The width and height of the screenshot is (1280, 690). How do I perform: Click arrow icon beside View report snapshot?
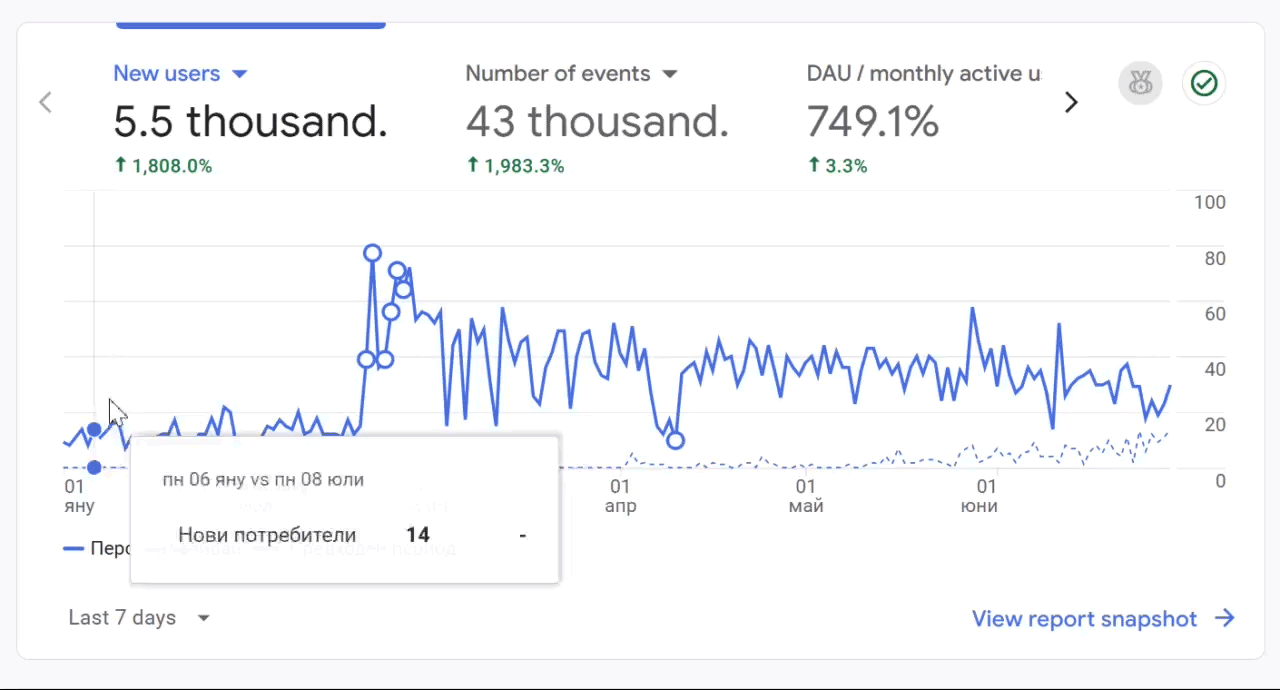coord(1225,618)
